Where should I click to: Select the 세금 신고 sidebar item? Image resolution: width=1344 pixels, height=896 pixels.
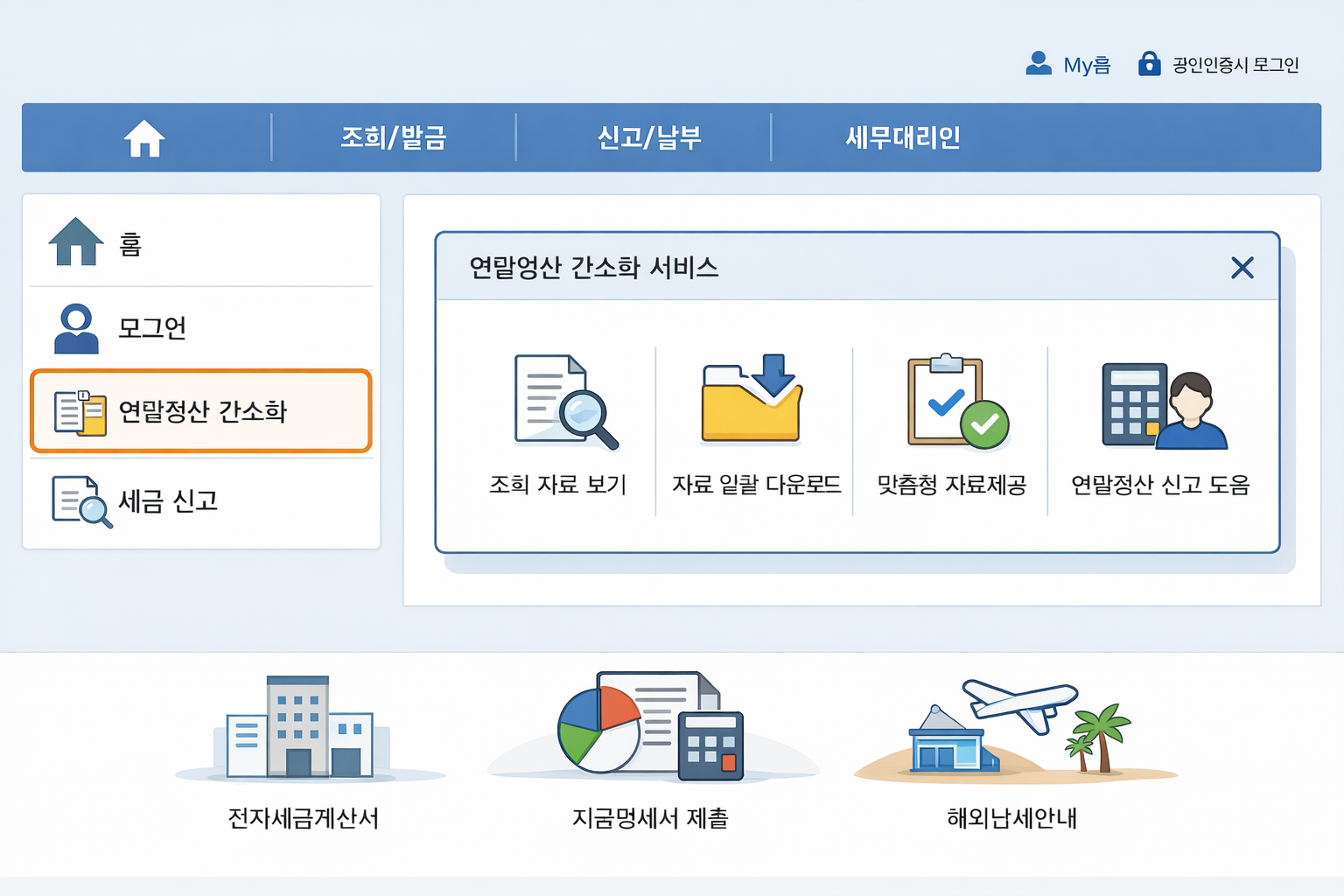pos(201,501)
